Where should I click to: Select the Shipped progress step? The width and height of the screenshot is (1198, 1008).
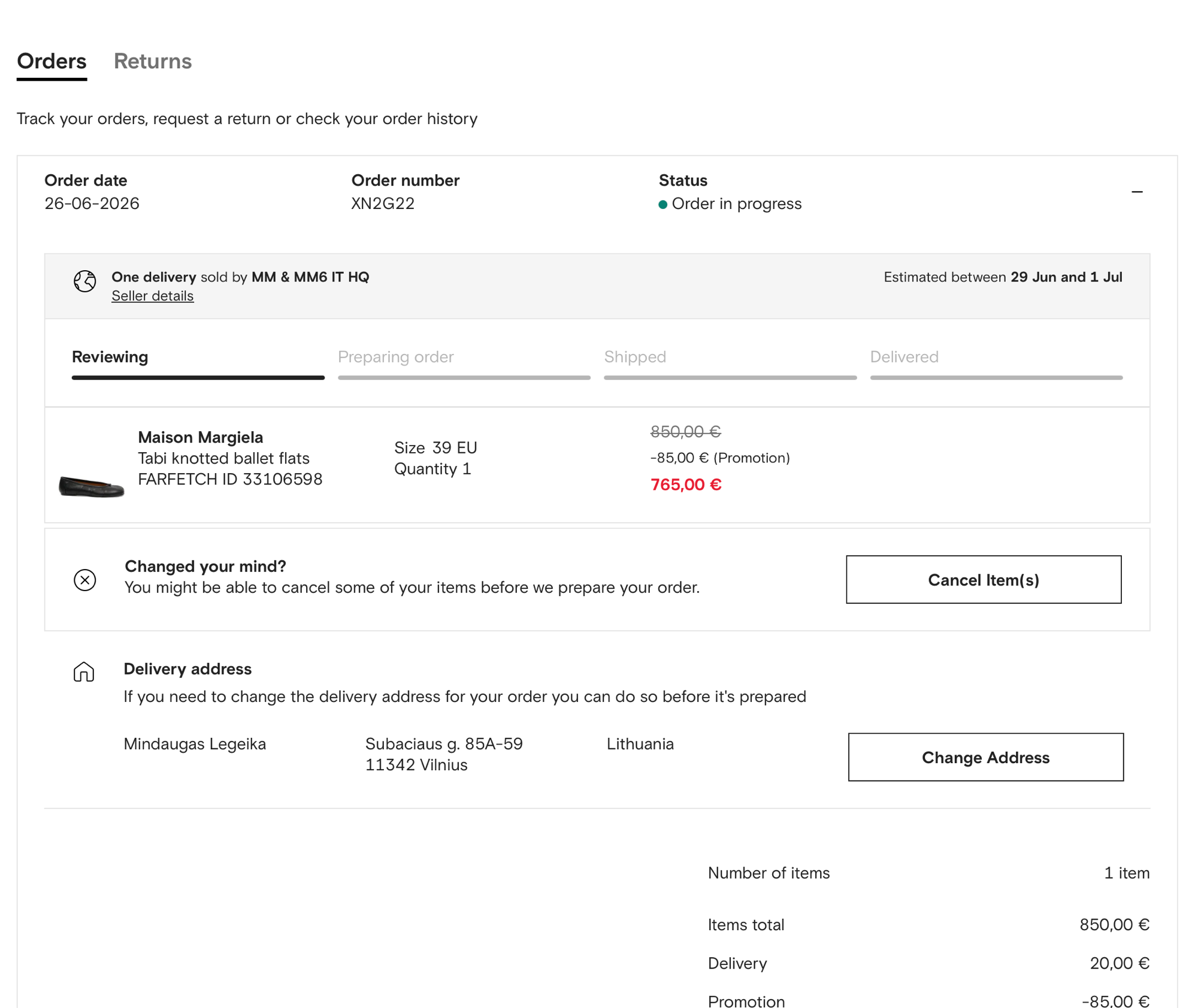pyautogui.click(x=730, y=364)
